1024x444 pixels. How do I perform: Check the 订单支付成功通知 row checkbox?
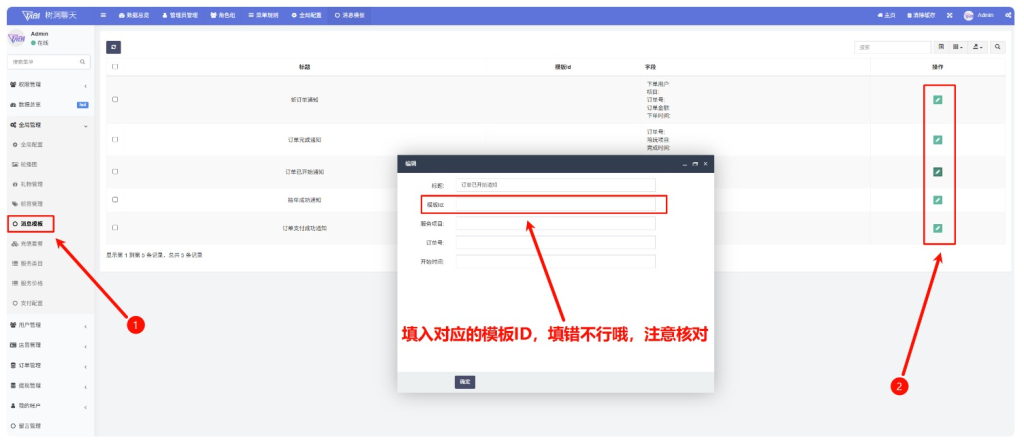coord(115,228)
